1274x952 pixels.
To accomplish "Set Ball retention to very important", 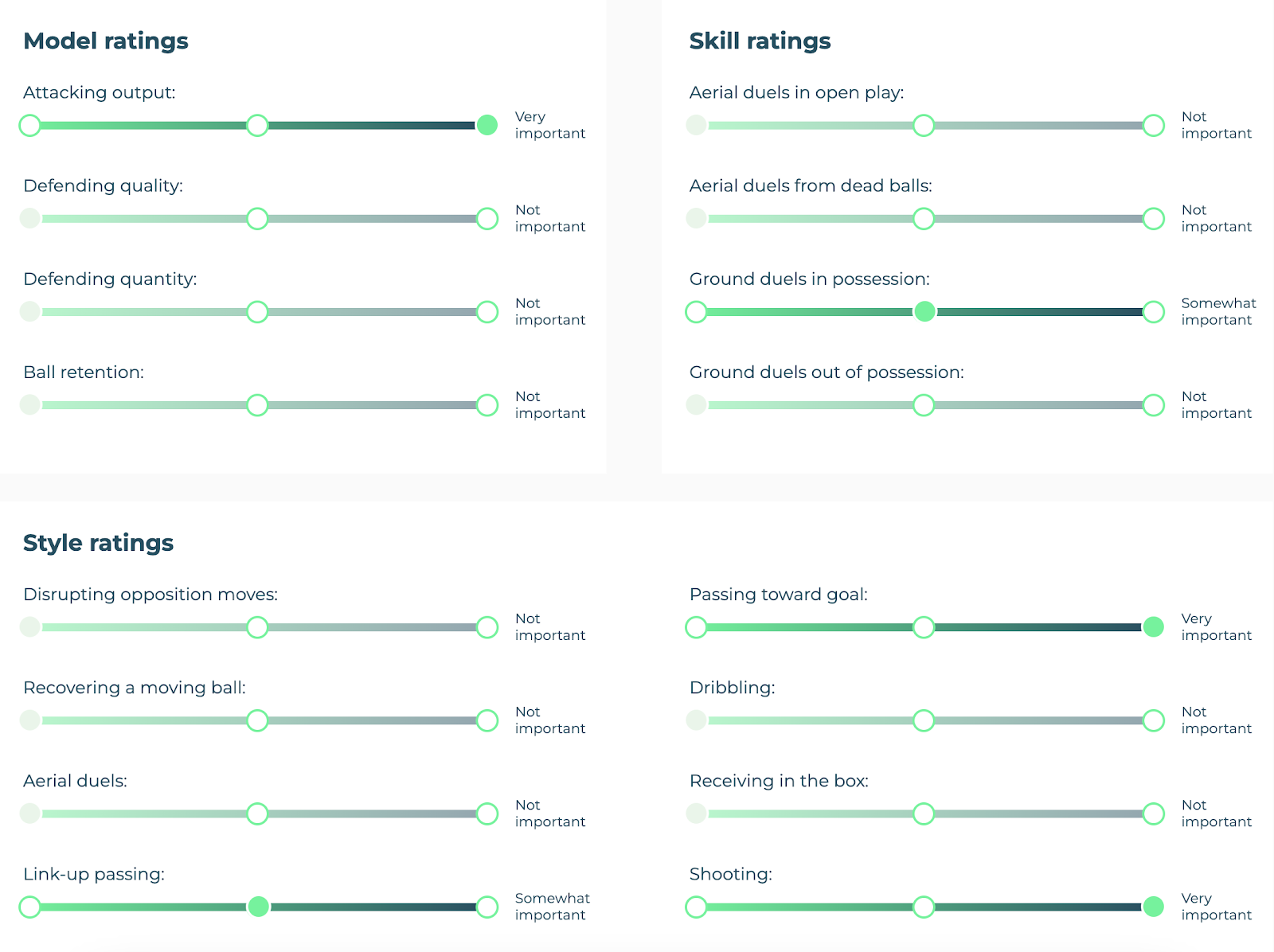I will coord(487,404).
